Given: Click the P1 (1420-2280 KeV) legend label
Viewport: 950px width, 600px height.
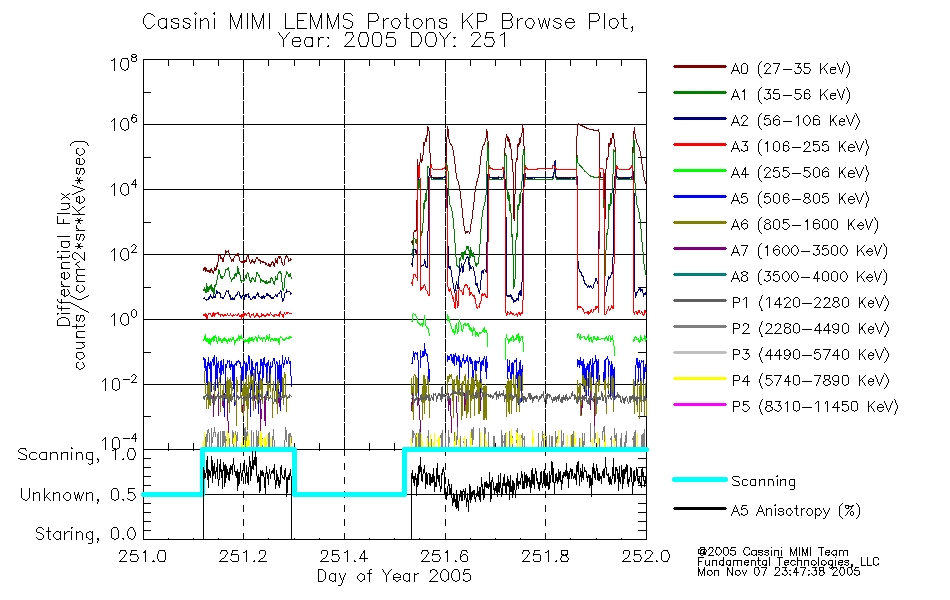Looking at the screenshot, I should [x=810, y=303].
